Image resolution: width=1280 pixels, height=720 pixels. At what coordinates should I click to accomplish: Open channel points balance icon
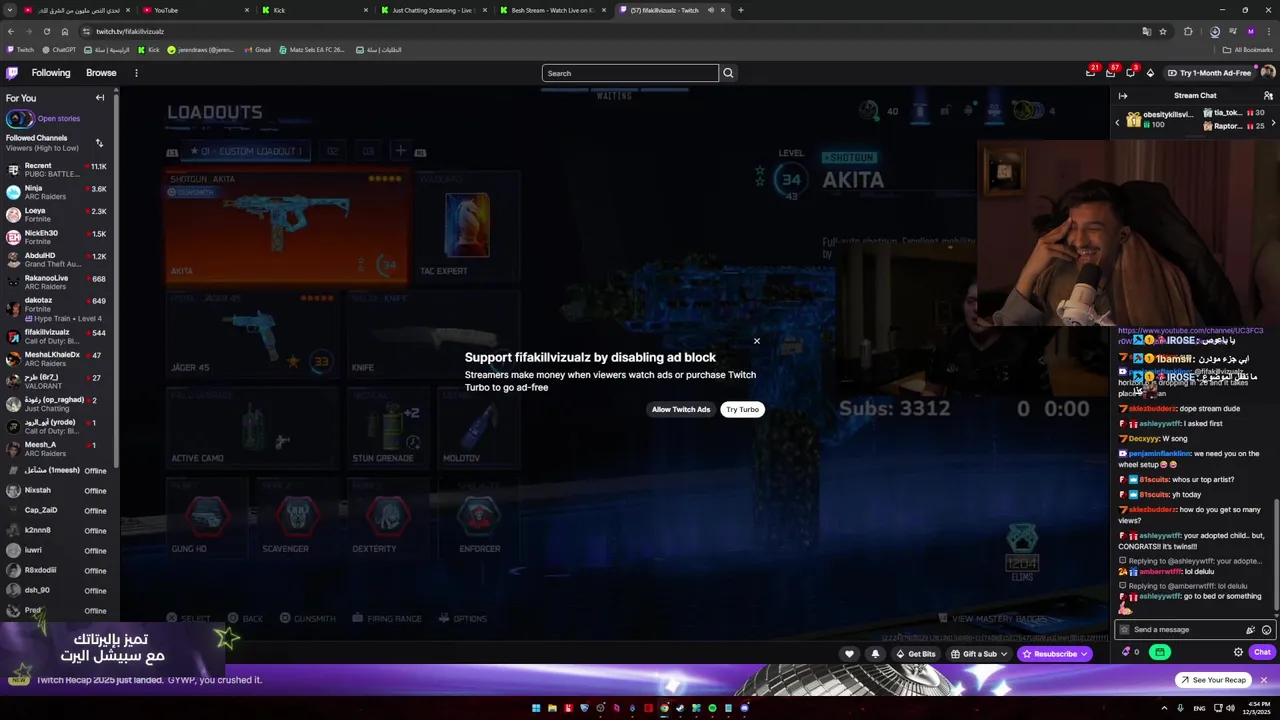pyautogui.click(x=1130, y=652)
